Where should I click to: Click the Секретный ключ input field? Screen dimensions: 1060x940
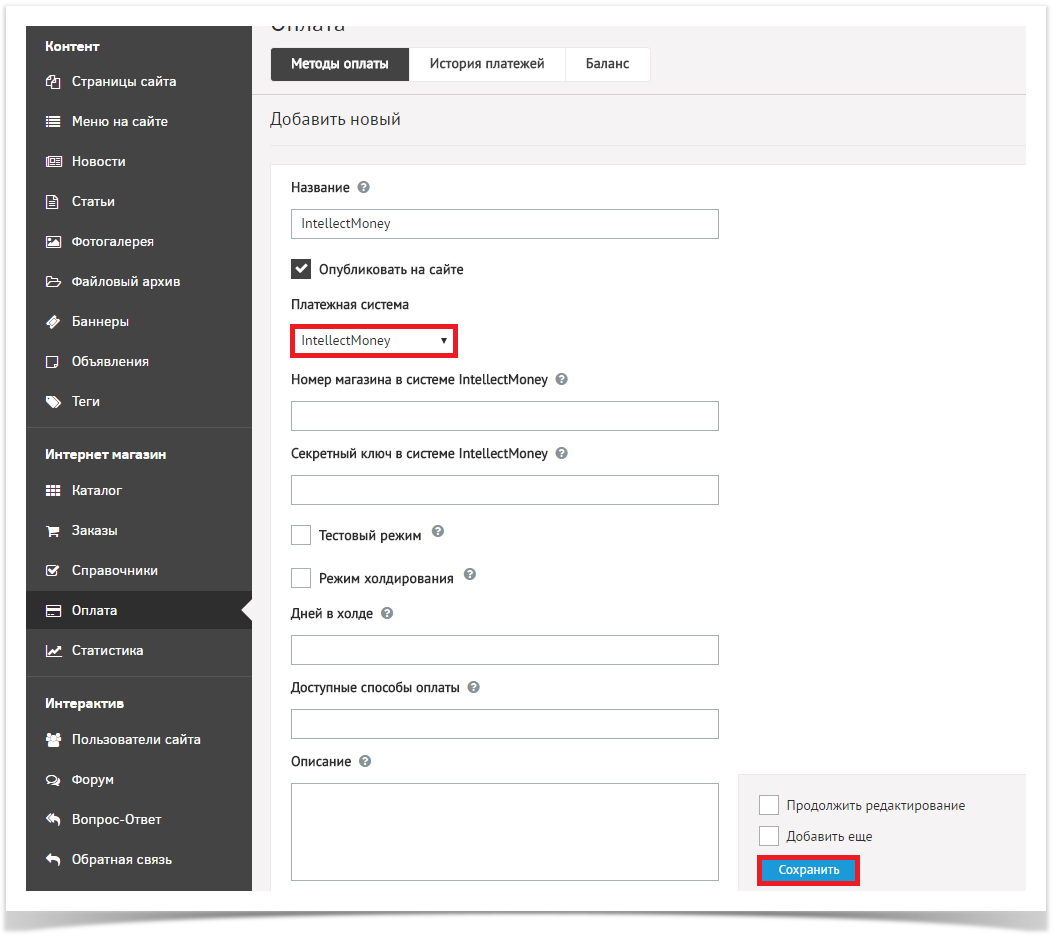coord(504,490)
